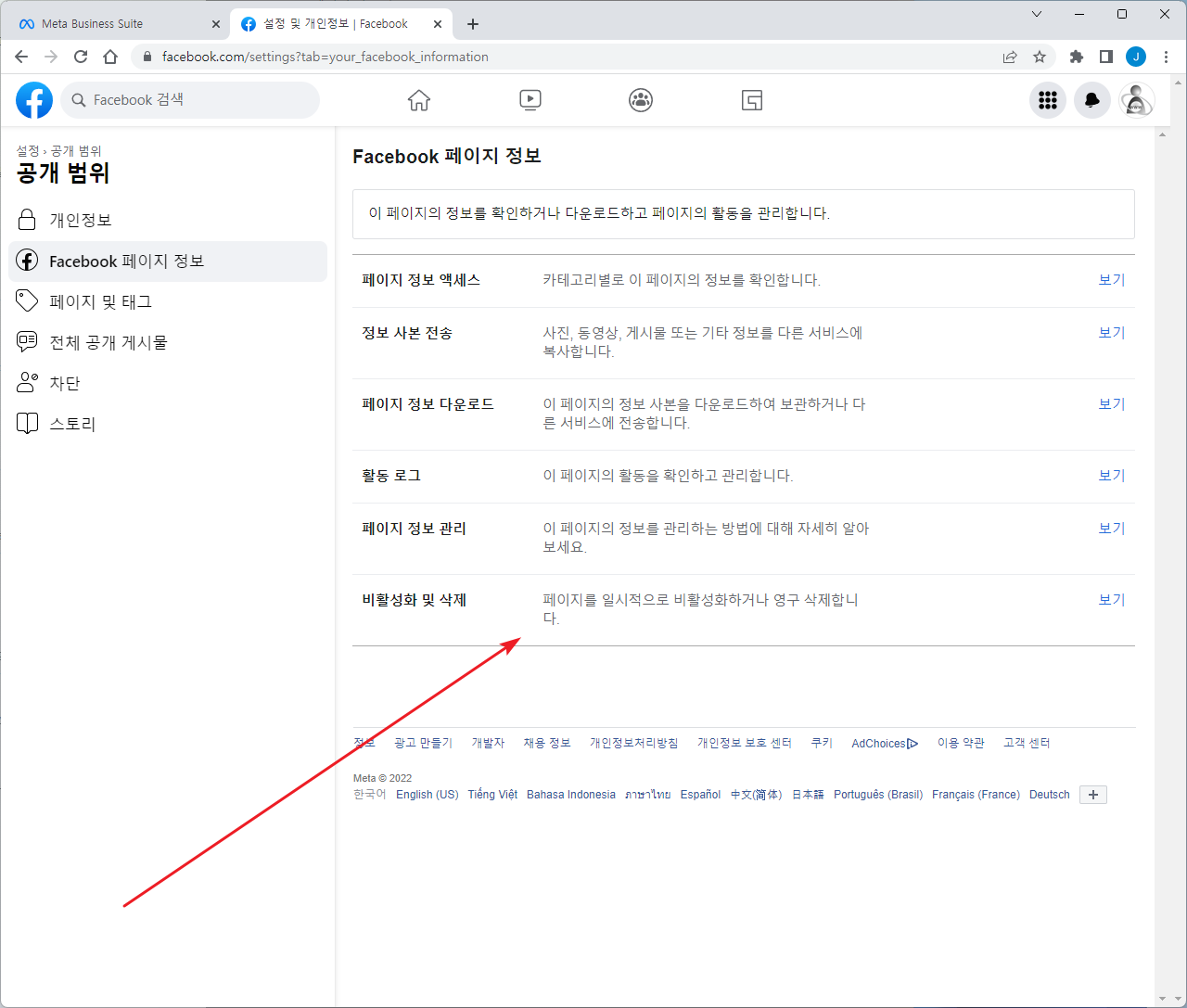Viewport: 1187px width, 1008px height.
Task: Switch language to Español
Action: (x=700, y=795)
